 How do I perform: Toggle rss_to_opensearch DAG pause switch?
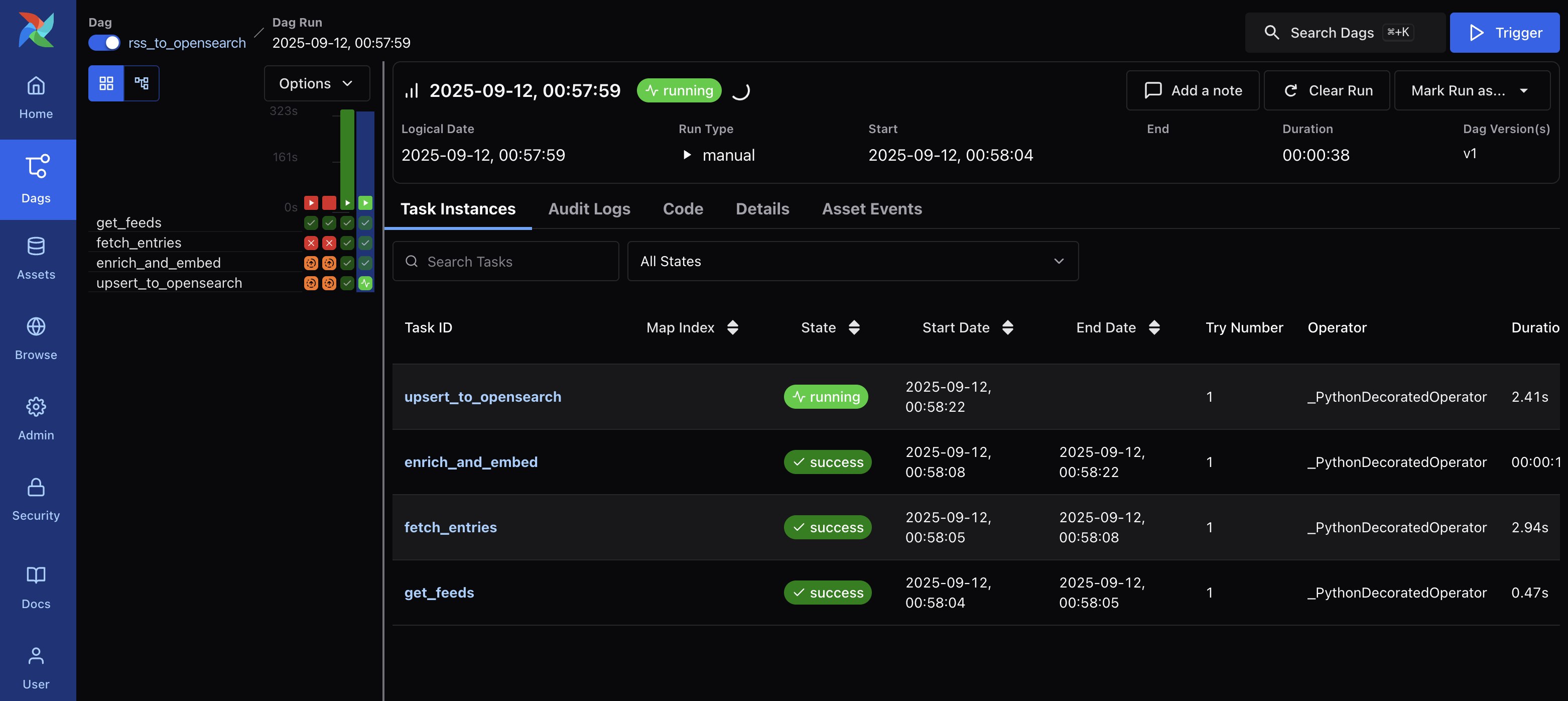pos(104,43)
